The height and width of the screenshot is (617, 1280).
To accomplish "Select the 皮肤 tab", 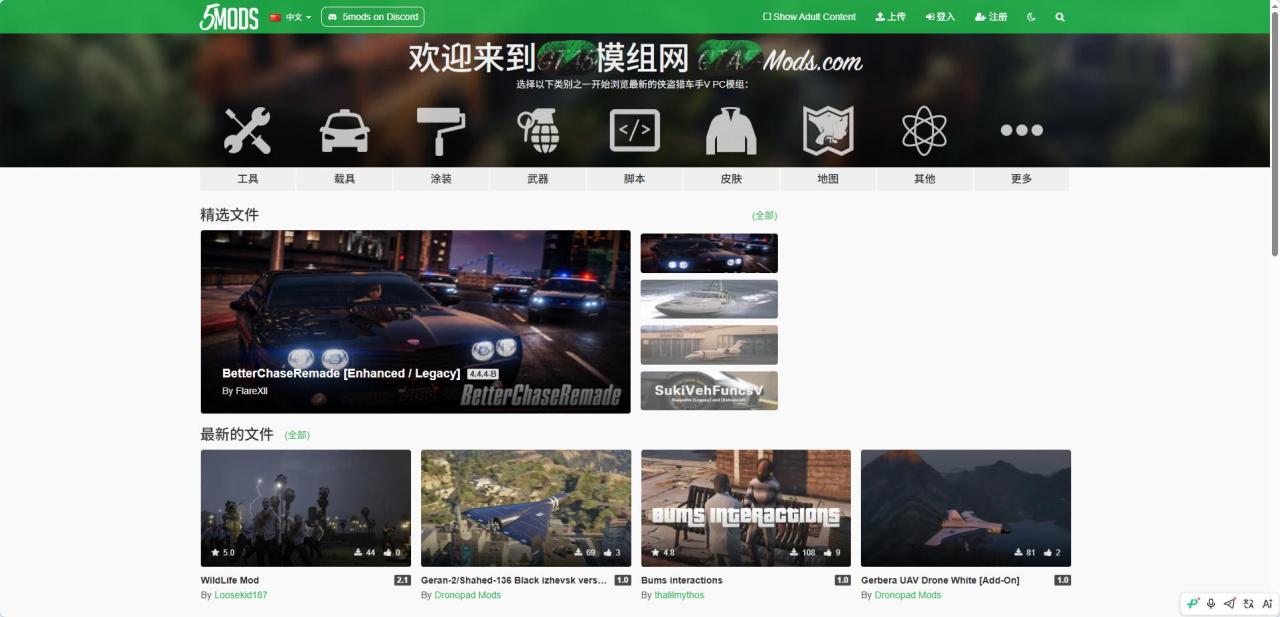I will (731, 179).
